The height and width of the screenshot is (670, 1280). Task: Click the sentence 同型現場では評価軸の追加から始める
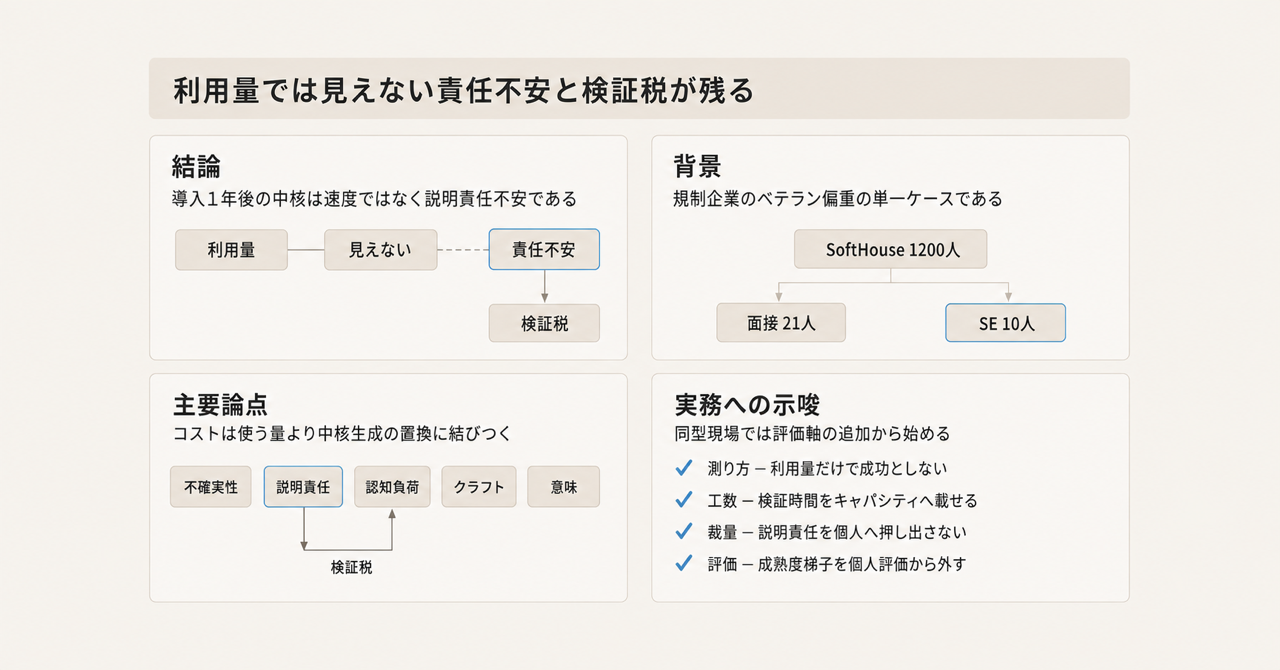click(x=812, y=434)
